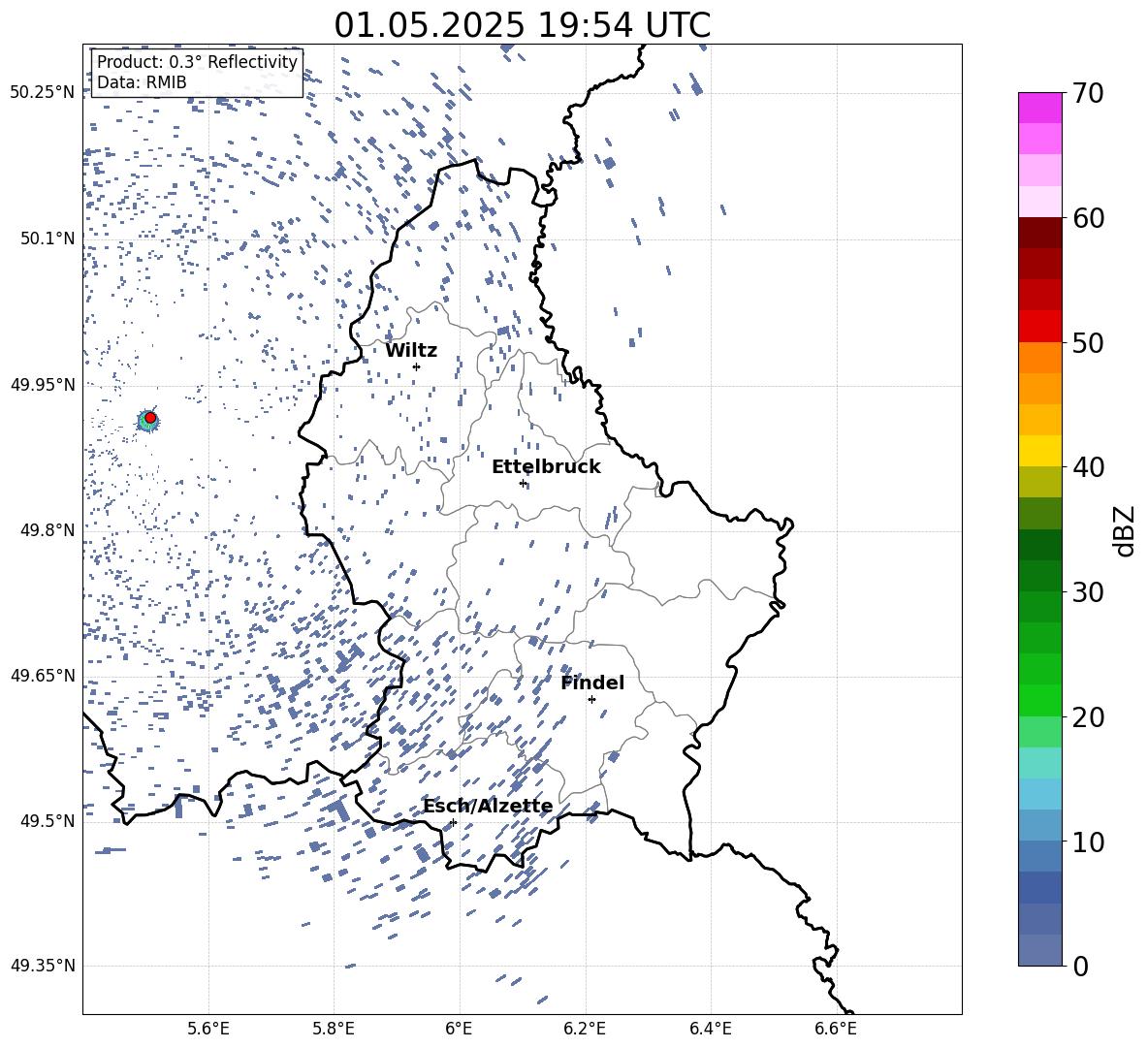The height and width of the screenshot is (1048, 1148).
Task: Click the colorbar tick label 40
Action: [1089, 467]
